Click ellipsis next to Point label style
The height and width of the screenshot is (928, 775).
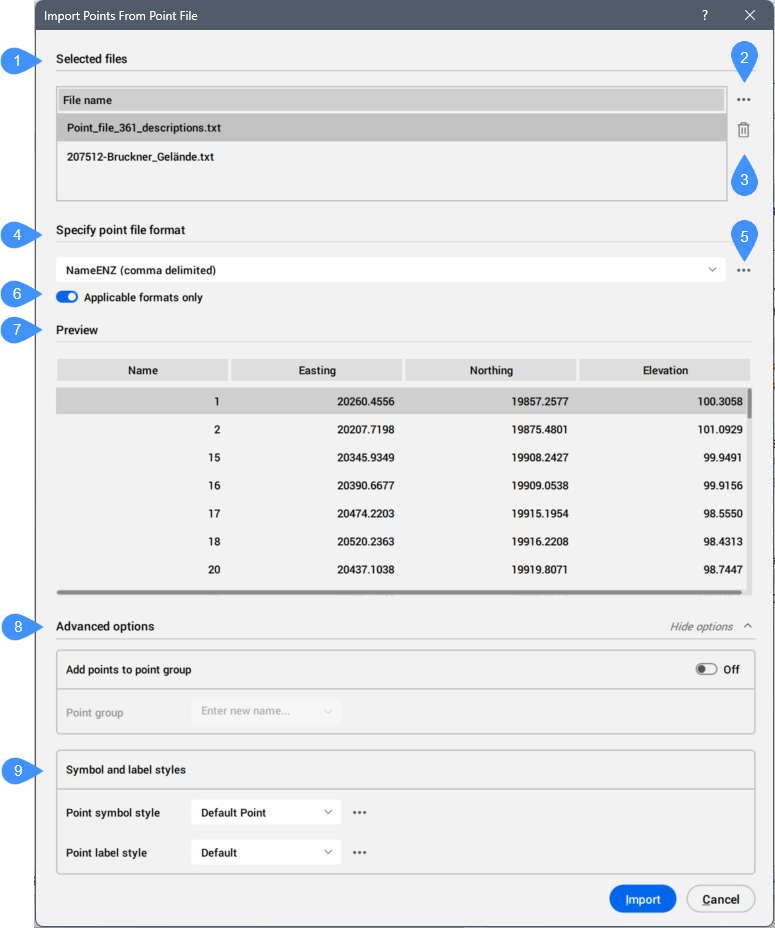(x=360, y=853)
